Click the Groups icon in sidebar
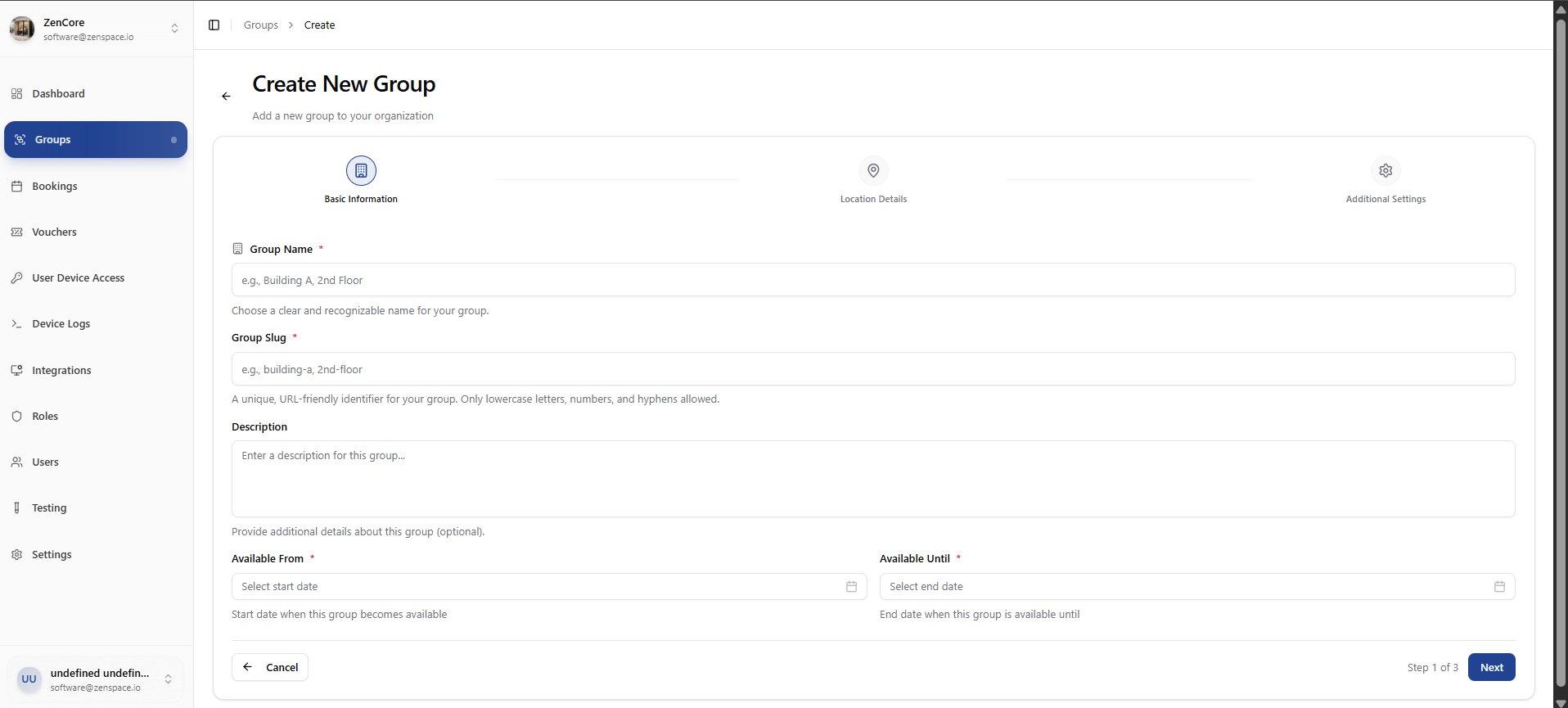The width and height of the screenshot is (1568, 708). 20,140
